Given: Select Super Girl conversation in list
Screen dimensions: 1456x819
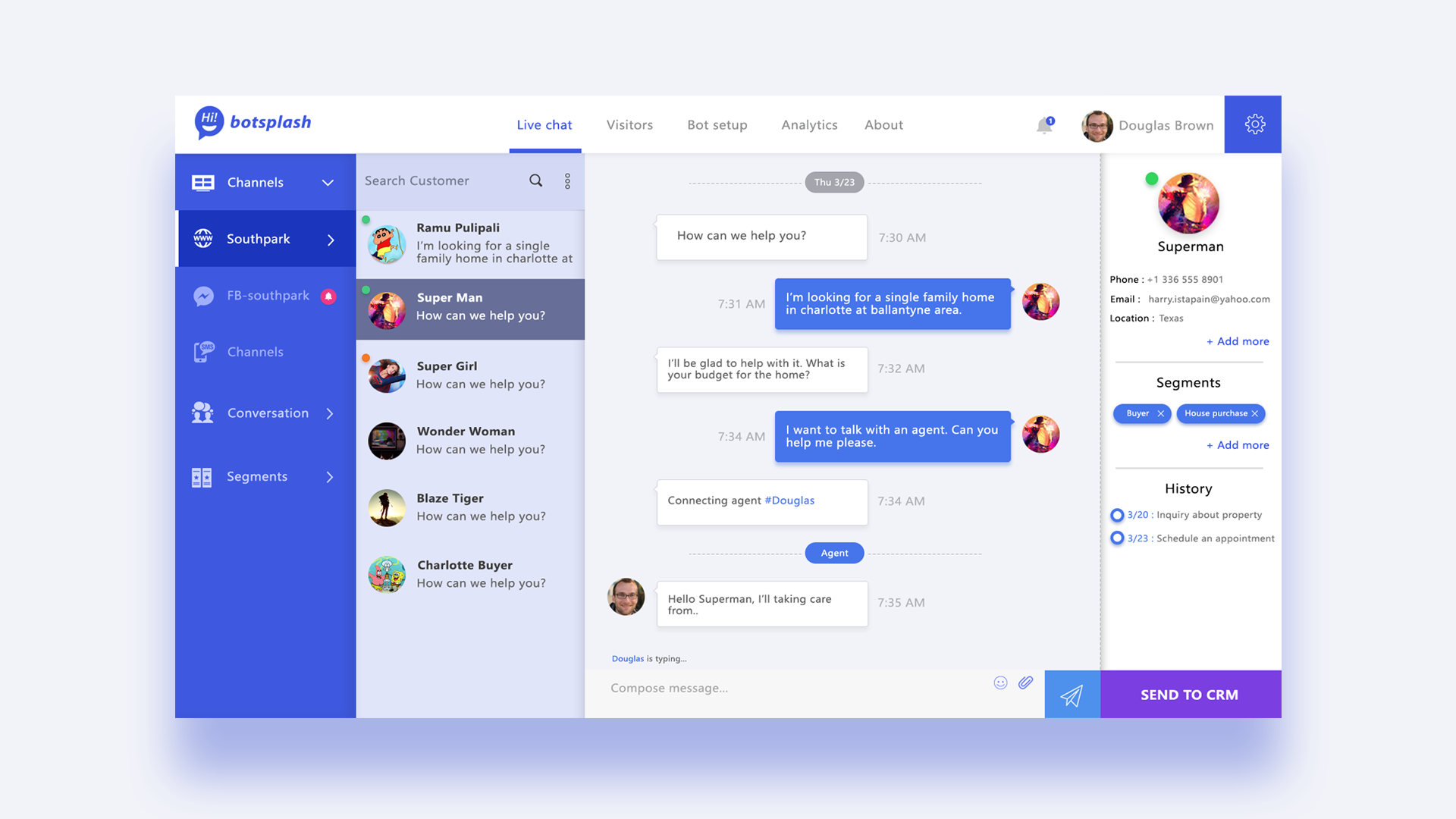Looking at the screenshot, I should (x=470, y=373).
